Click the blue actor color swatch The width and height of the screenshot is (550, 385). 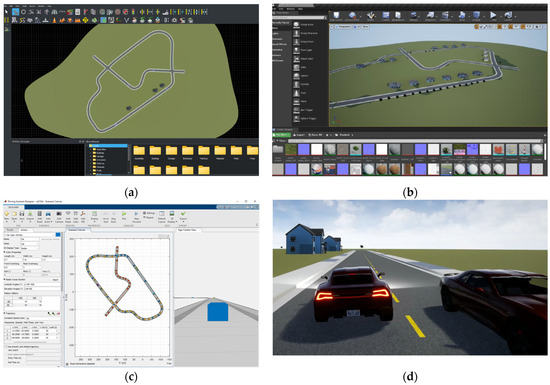(x=58, y=235)
